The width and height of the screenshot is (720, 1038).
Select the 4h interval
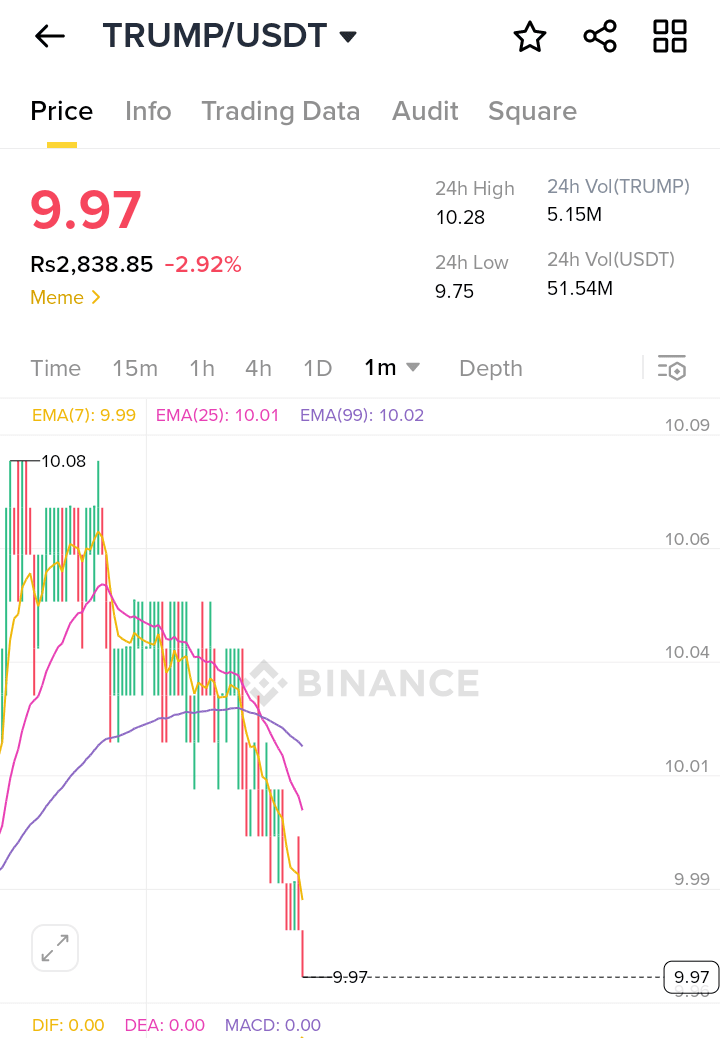[258, 368]
